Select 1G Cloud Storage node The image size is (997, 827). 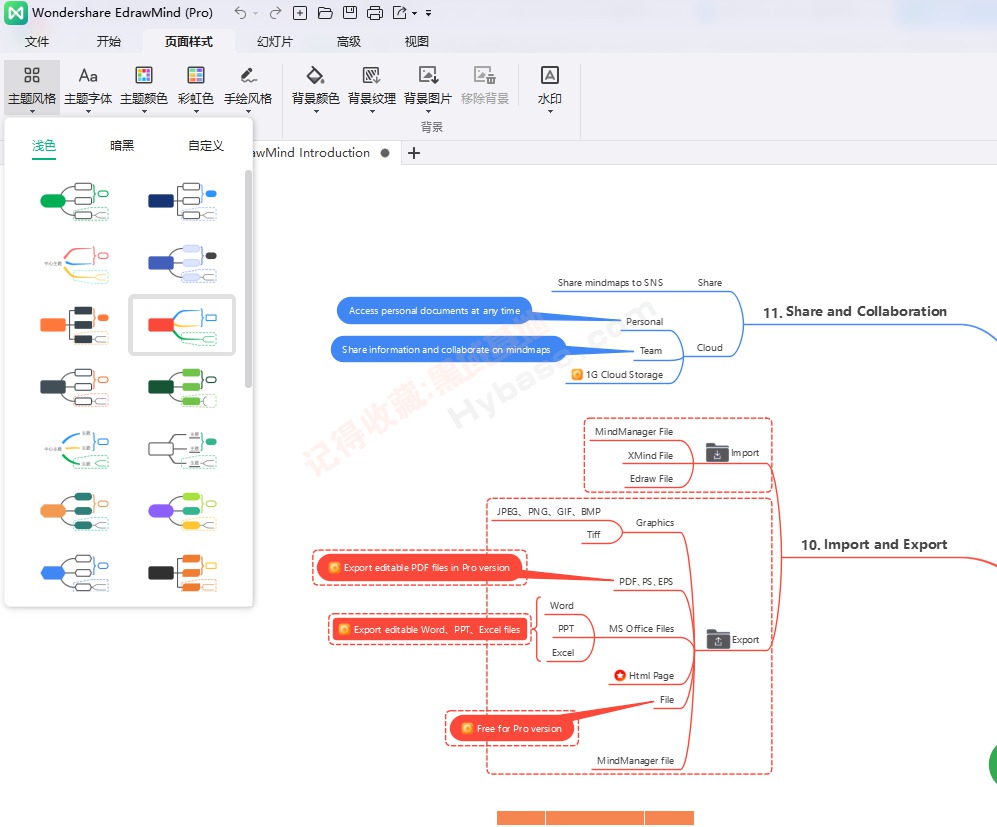click(617, 374)
